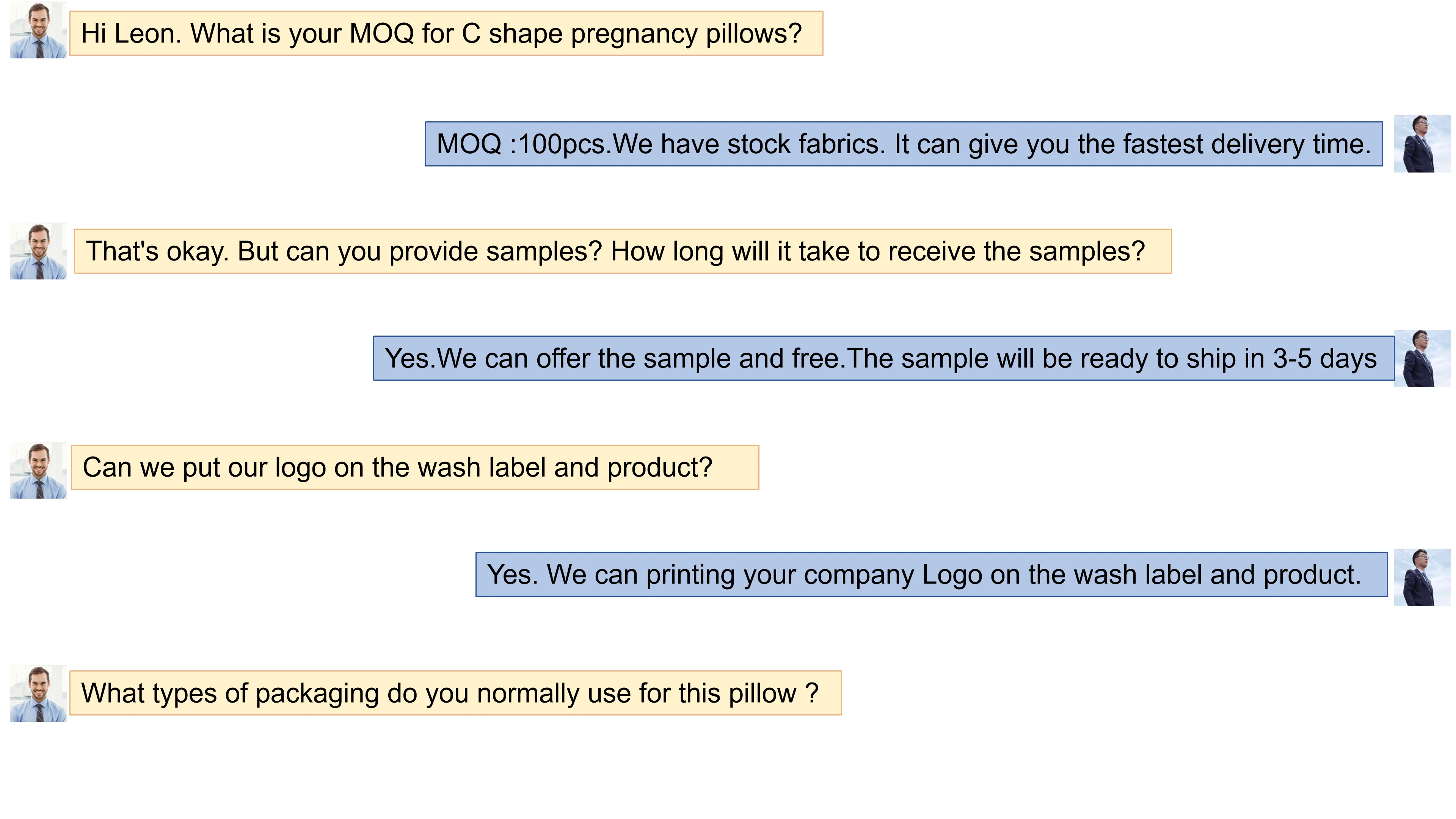Click the seller avatar beside the company Logo reply

coord(1421,577)
